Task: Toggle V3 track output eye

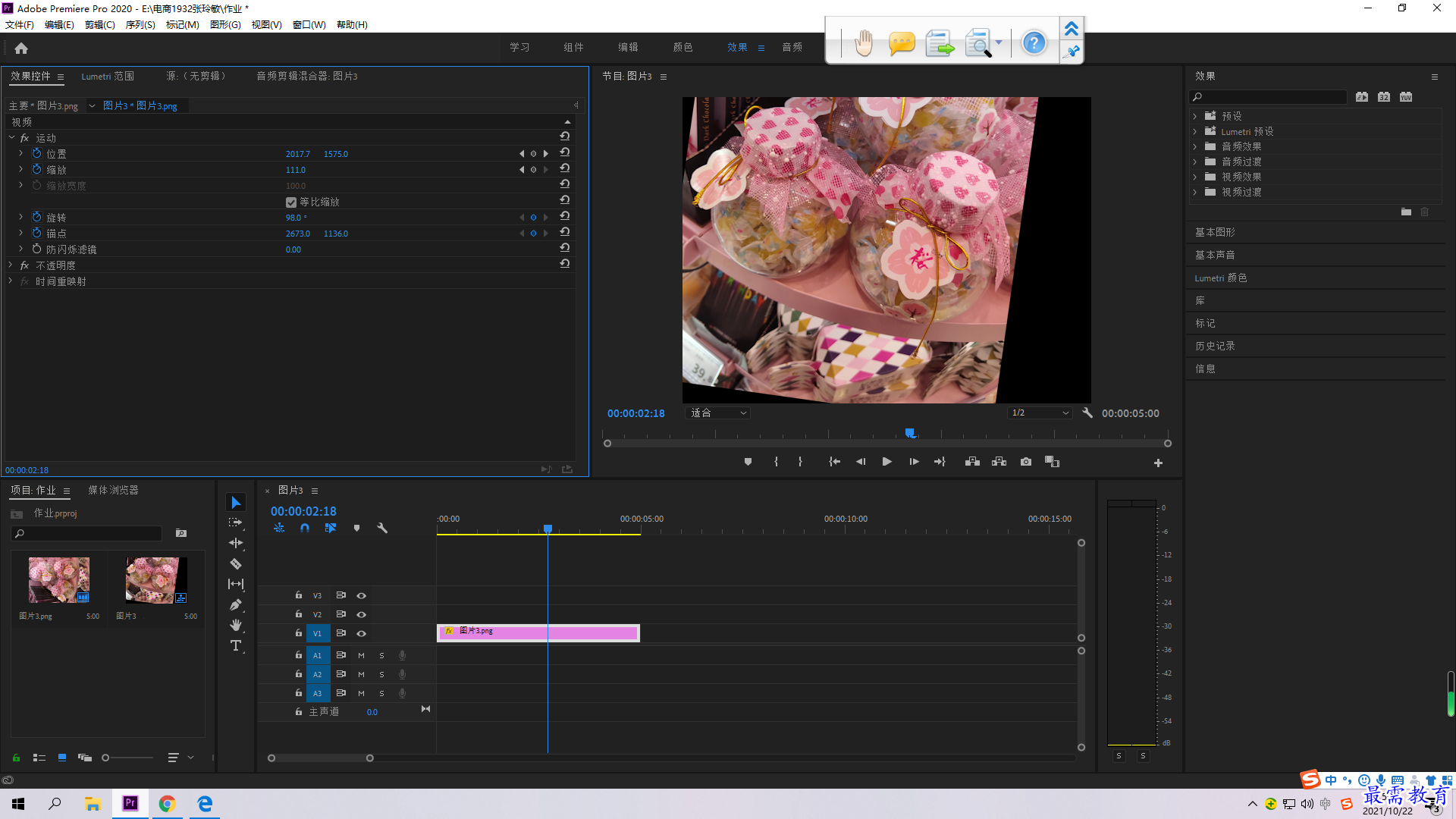Action: (361, 595)
